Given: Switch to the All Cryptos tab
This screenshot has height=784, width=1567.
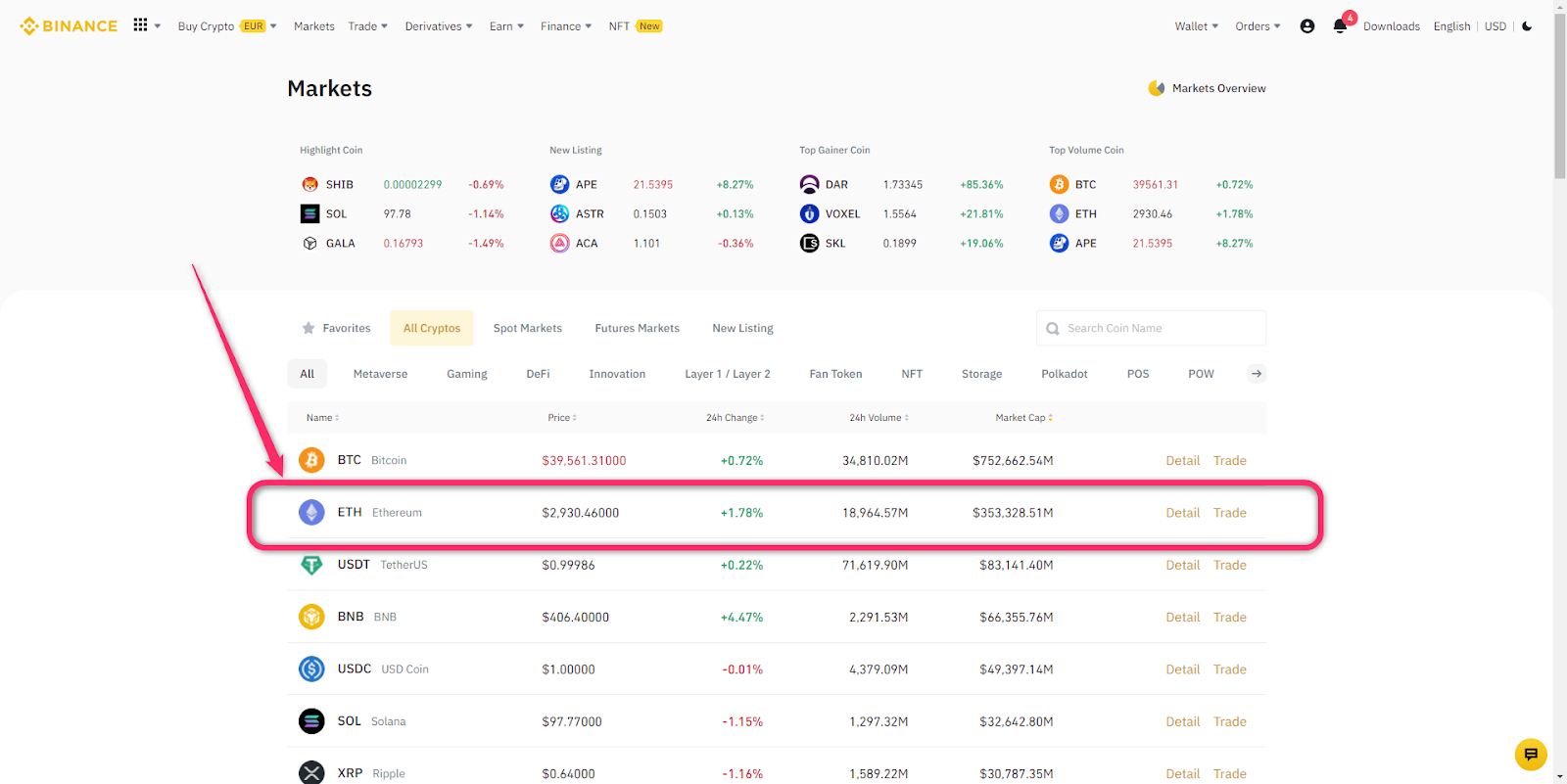Looking at the screenshot, I should coord(432,328).
